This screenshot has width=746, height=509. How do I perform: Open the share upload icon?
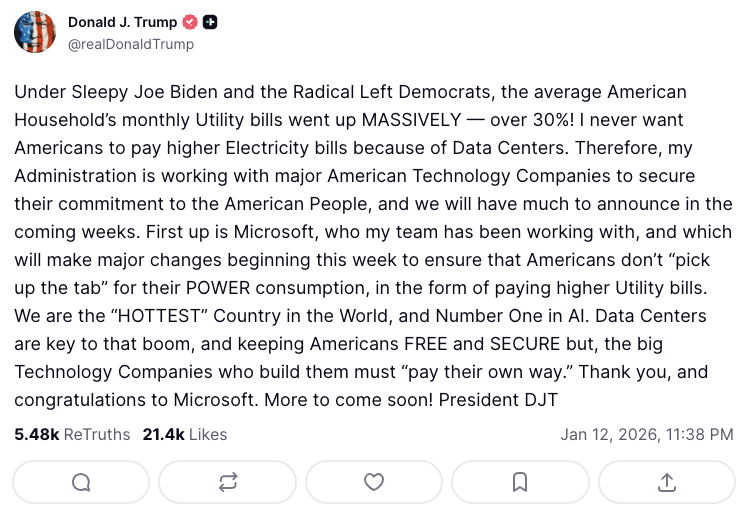(666, 482)
